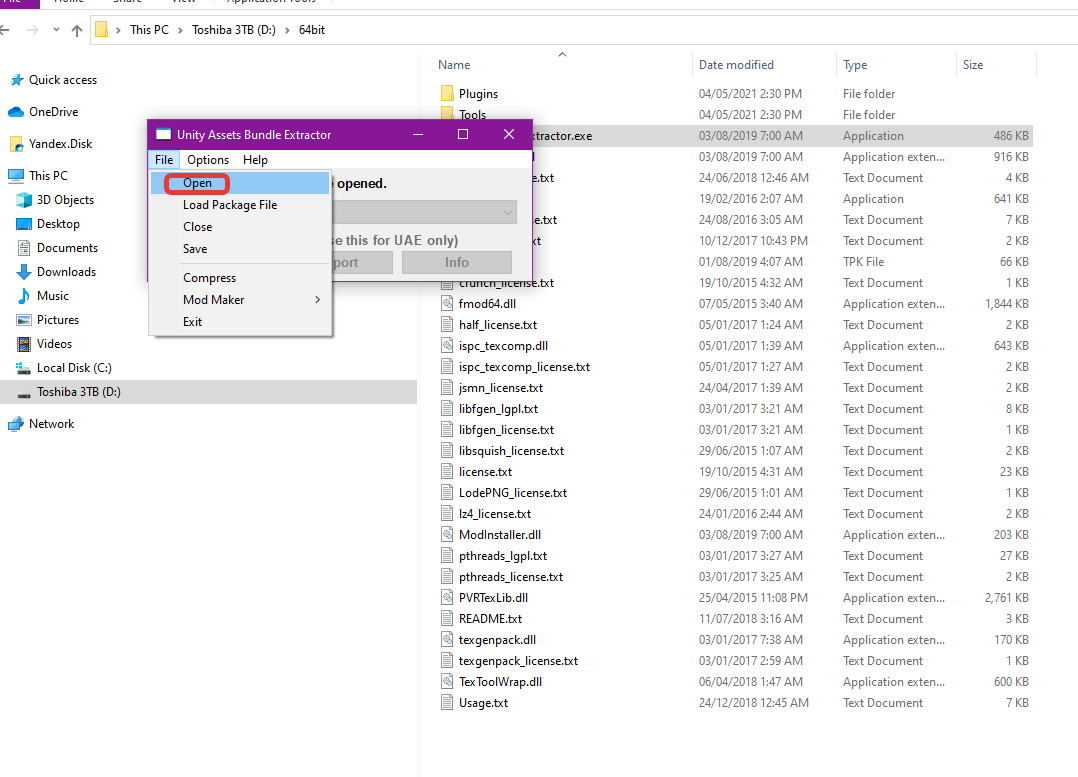Click the Local Disk (C:) drive icon
Image resolution: width=1078 pixels, height=777 pixels.
point(24,369)
